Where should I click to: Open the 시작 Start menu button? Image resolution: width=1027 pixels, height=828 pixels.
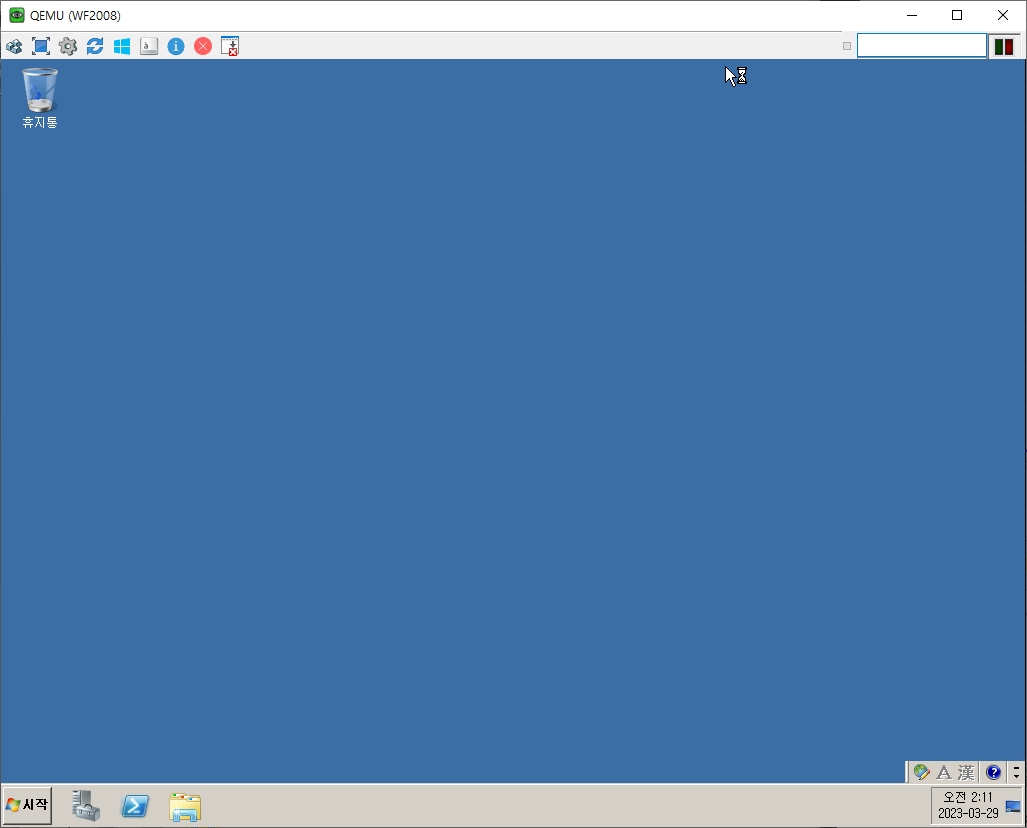coord(28,805)
